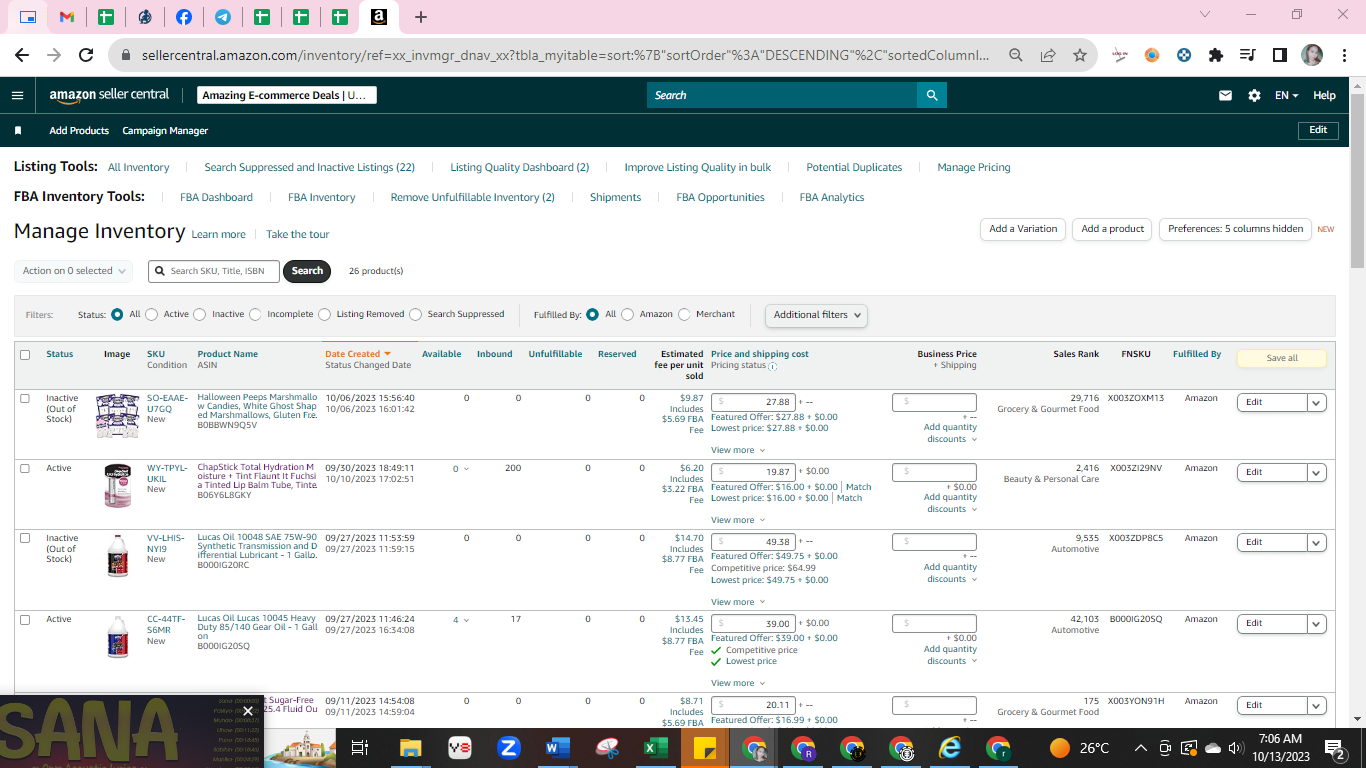
Task: Check the Lucas Oil 10048 row checkbox
Action: (25, 538)
